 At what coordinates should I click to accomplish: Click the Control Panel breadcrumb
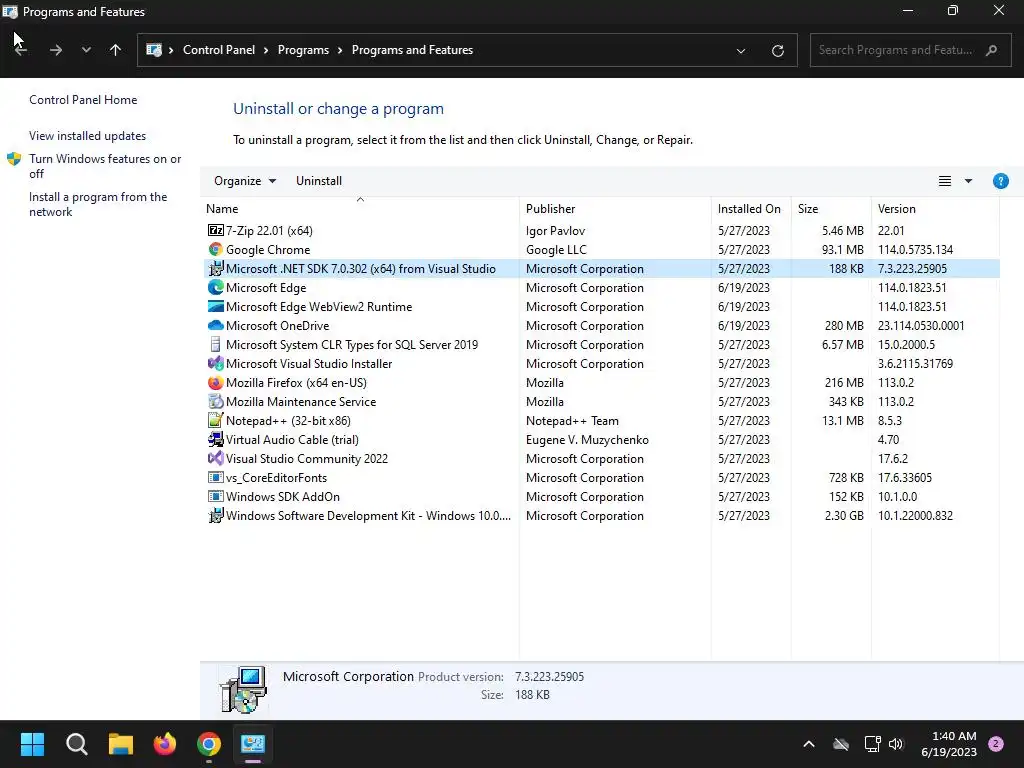click(x=219, y=50)
